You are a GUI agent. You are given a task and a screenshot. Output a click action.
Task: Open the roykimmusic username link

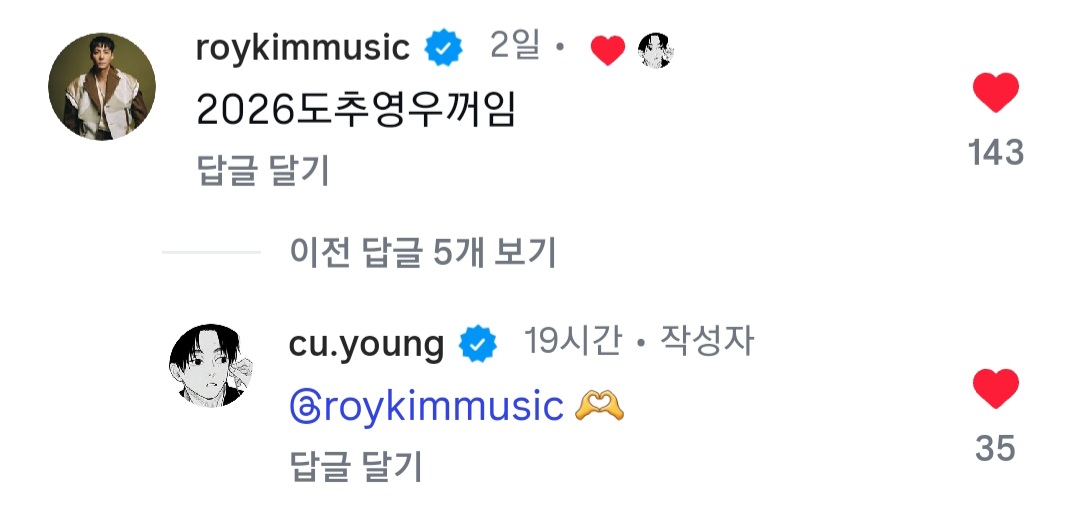point(303,48)
